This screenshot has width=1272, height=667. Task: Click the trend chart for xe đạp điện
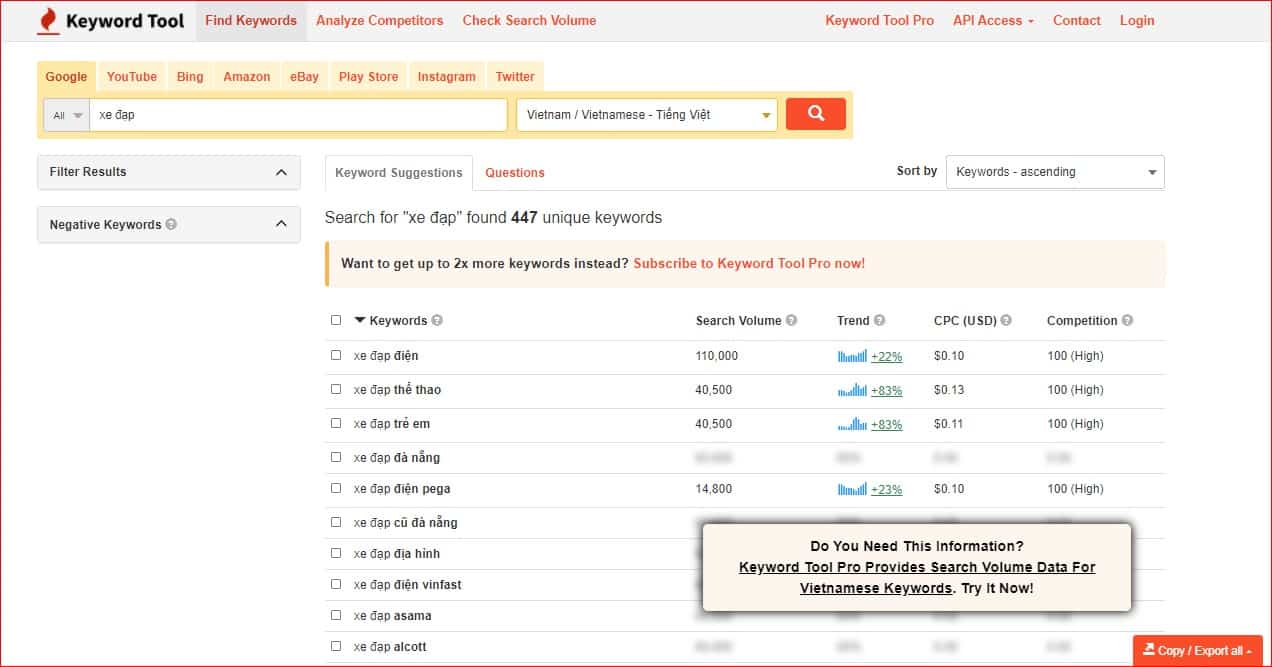[852, 356]
